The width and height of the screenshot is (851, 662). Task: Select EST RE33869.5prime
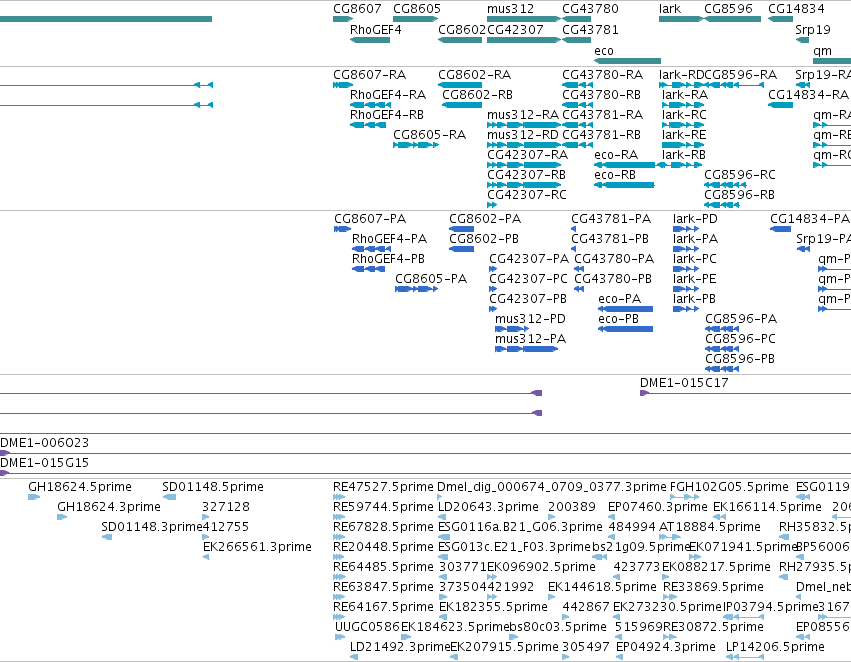point(713,587)
